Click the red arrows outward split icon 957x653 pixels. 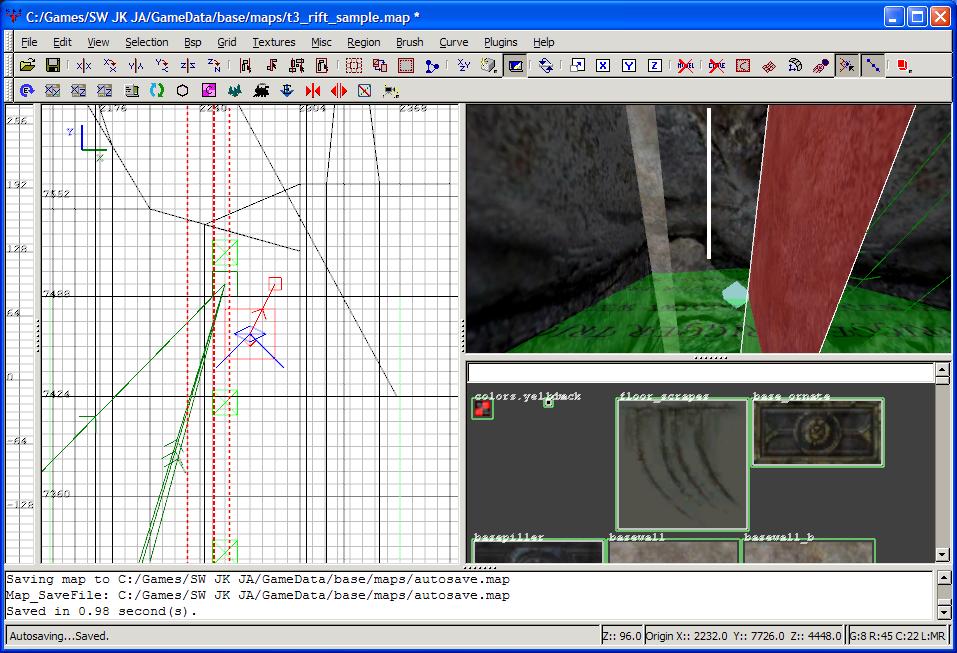(x=339, y=90)
